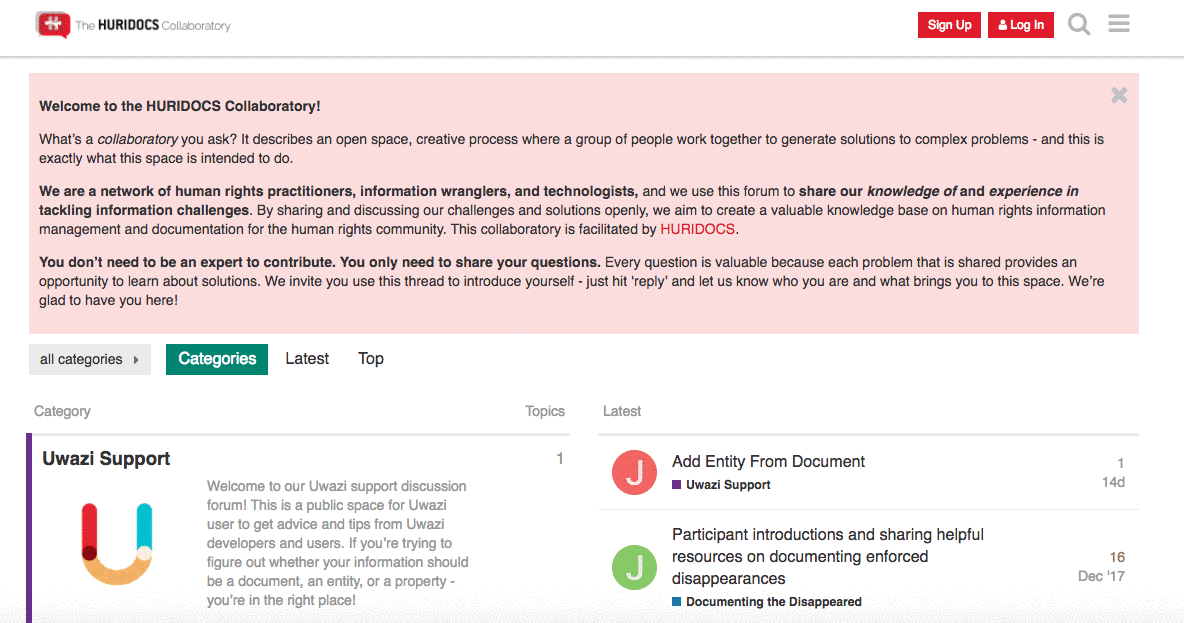Open Participant introductions and sharing helpful resources topic
The height and width of the screenshot is (623, 1184).
pyautogui.click(x=828, y=557)
